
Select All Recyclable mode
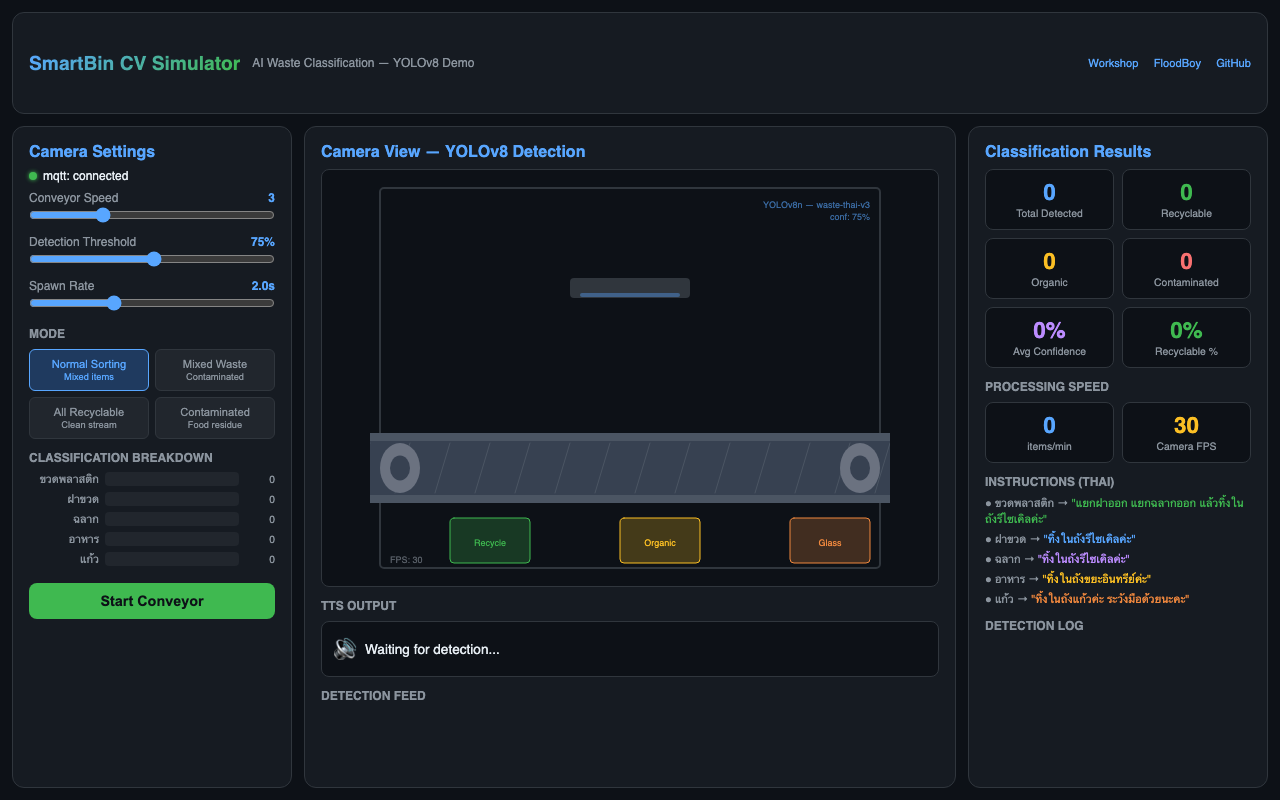point(89,418)
